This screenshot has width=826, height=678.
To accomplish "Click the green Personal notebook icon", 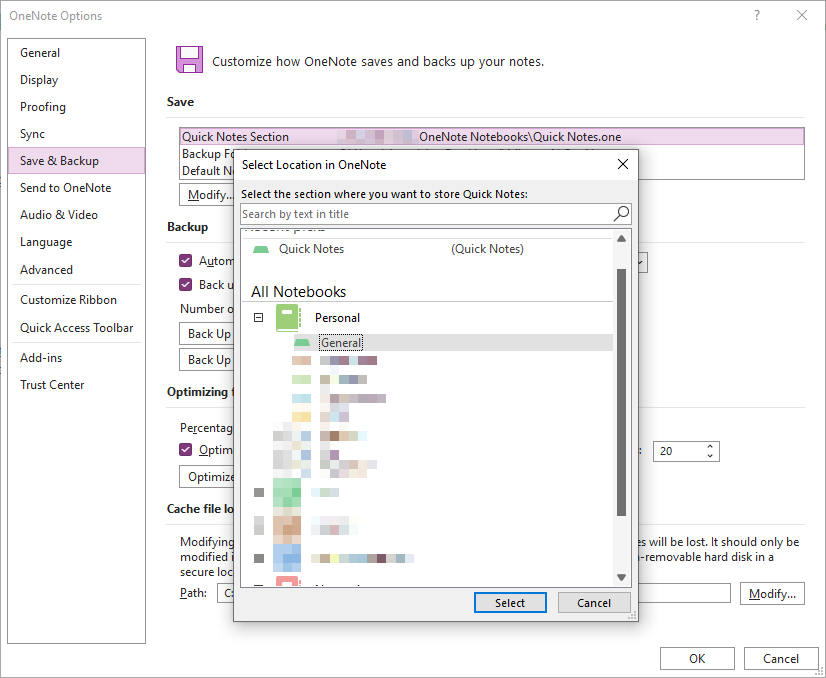I will click(x=288, y=318).
